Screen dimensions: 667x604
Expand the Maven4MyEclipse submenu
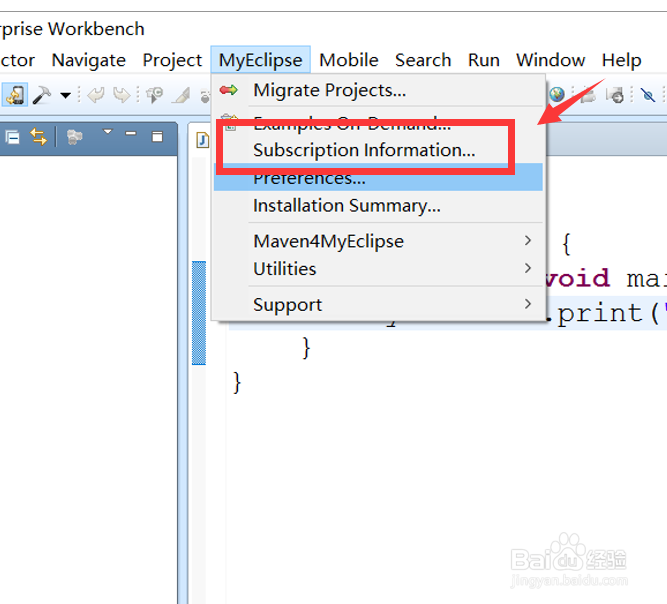tap(378, 241)
